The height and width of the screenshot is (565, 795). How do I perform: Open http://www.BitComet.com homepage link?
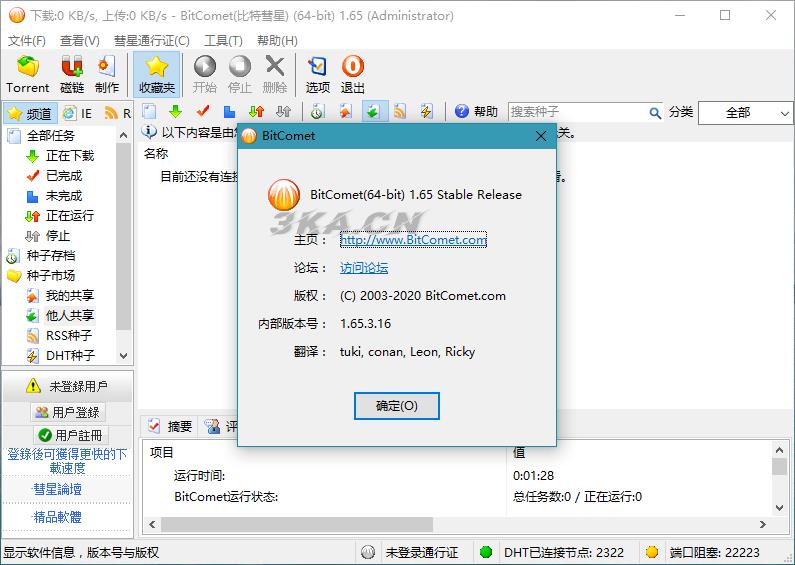point(413,240)
